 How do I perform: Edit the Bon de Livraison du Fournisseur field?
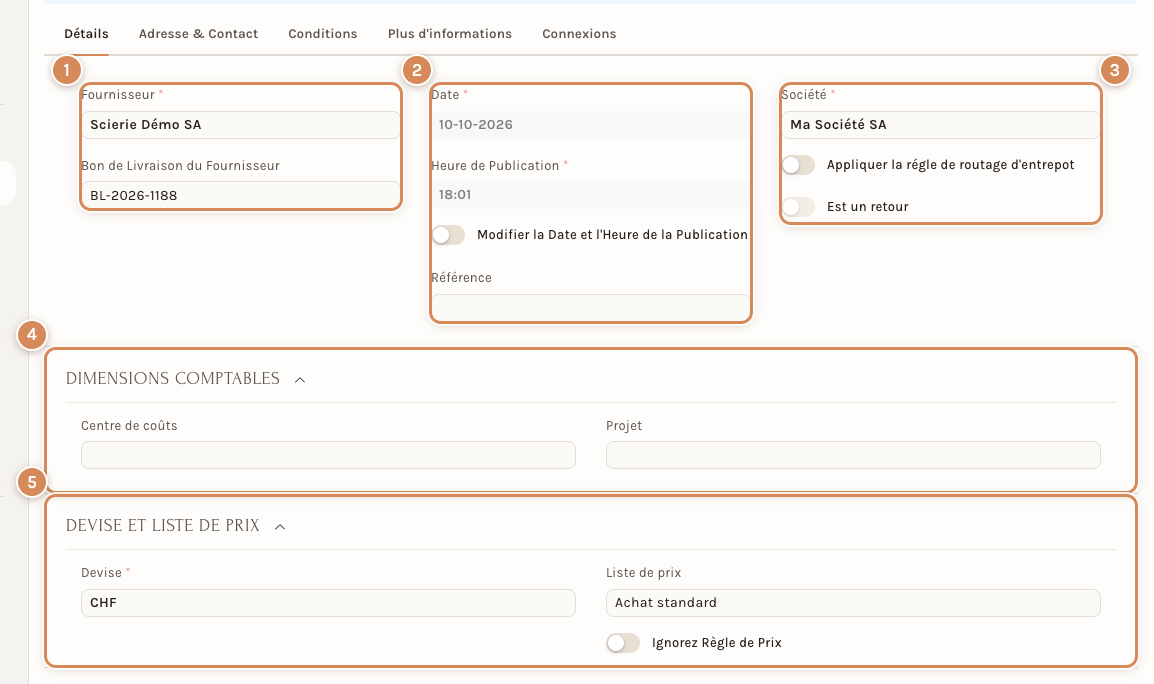coord(241,195)
